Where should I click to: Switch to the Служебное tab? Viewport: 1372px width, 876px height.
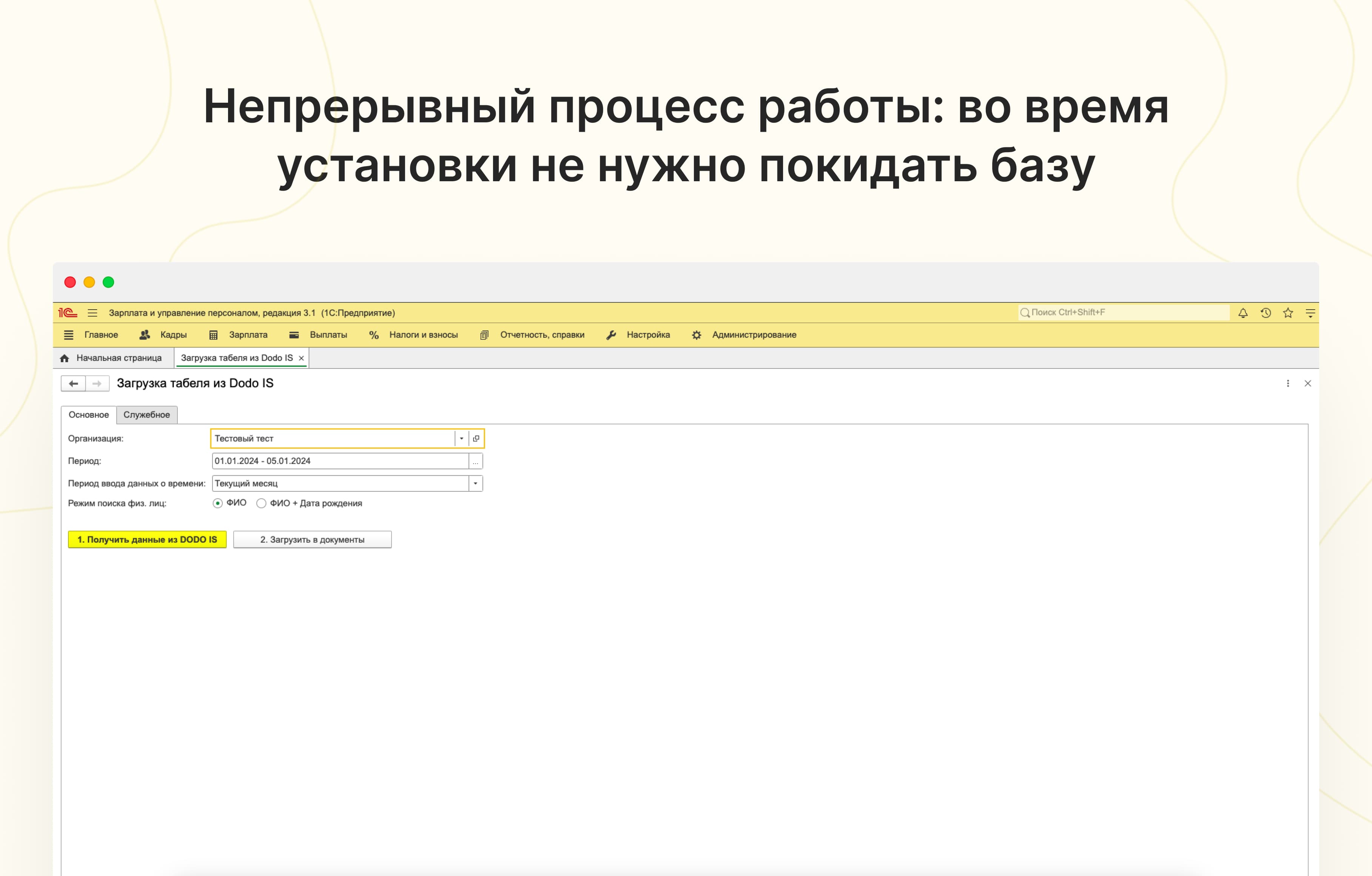pos(146,415)
